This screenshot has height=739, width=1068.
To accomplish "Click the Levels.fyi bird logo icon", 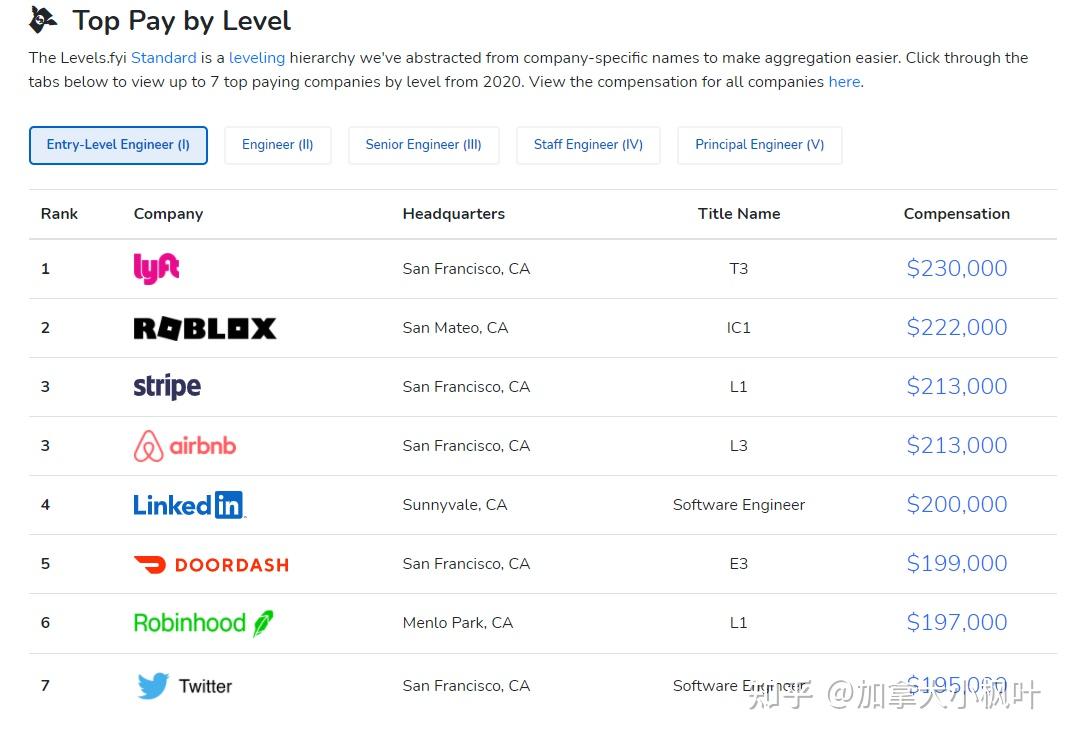I will coord(42,20).
